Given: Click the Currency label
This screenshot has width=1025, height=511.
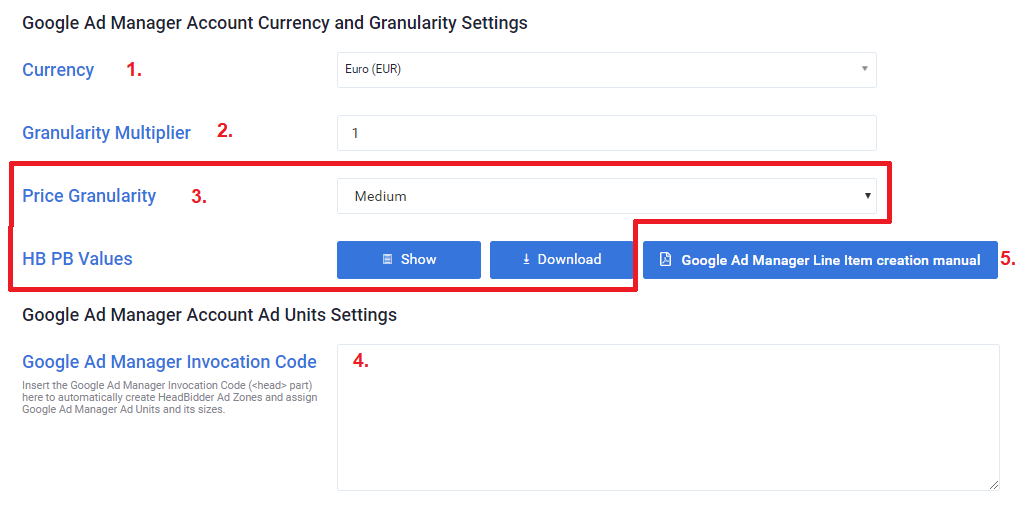Looking at the screenshot, I should tap(58, 70).
